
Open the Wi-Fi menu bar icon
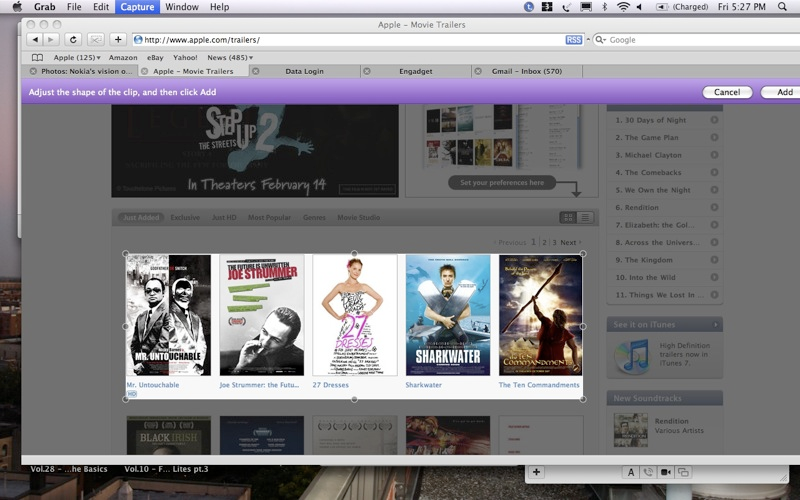623,7
